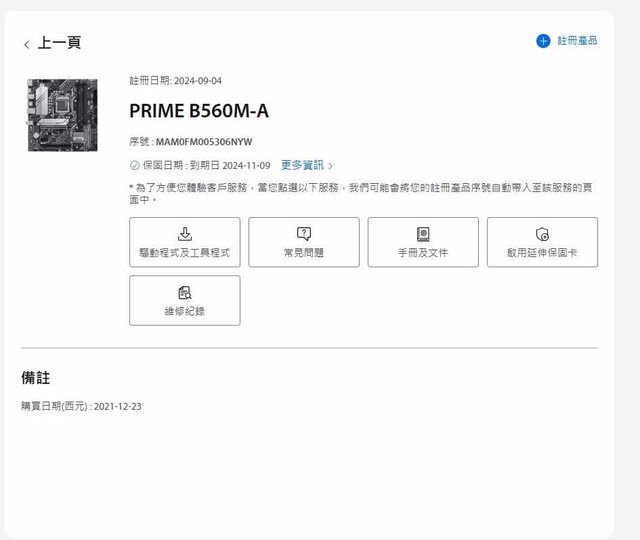
Task: Click the back chevron arrow icon
Action: (x=27, y=44)
